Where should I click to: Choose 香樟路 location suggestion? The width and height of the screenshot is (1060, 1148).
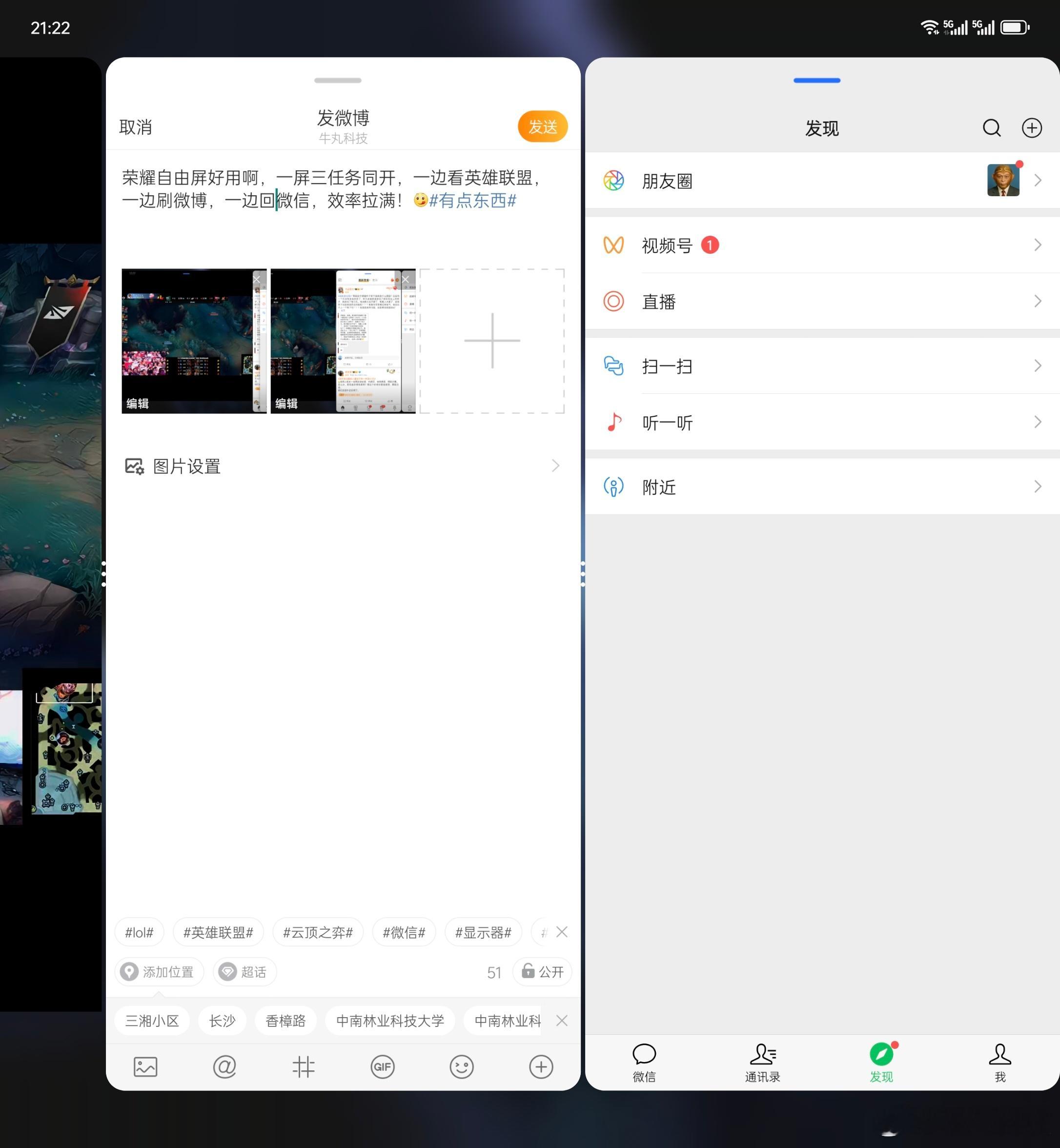285,1021
